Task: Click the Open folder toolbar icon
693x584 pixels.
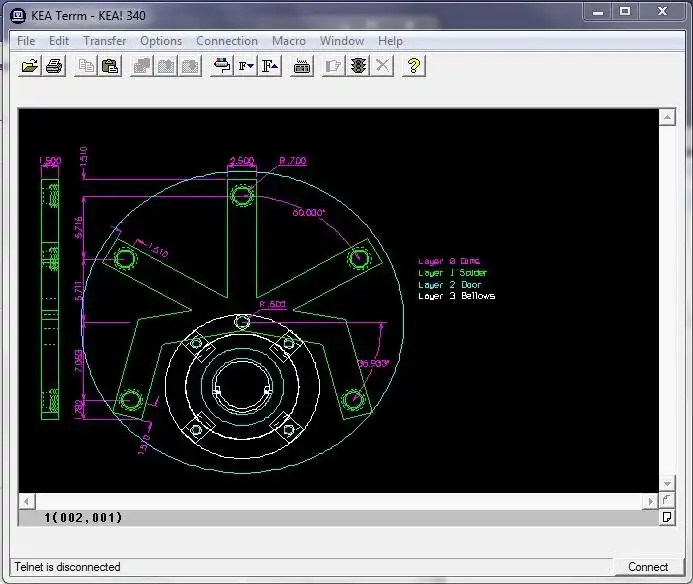Action: tap(30, 66)
